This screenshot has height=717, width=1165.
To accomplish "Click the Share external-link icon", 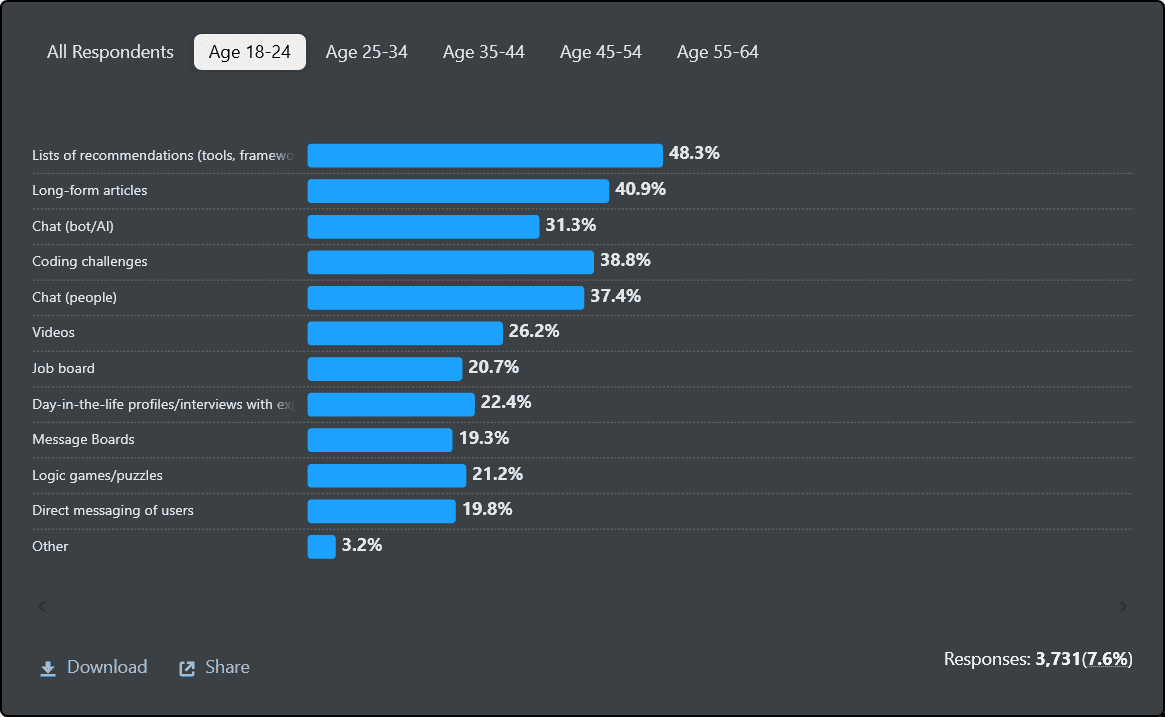I will pyautogui.click(x=187, y=668).
